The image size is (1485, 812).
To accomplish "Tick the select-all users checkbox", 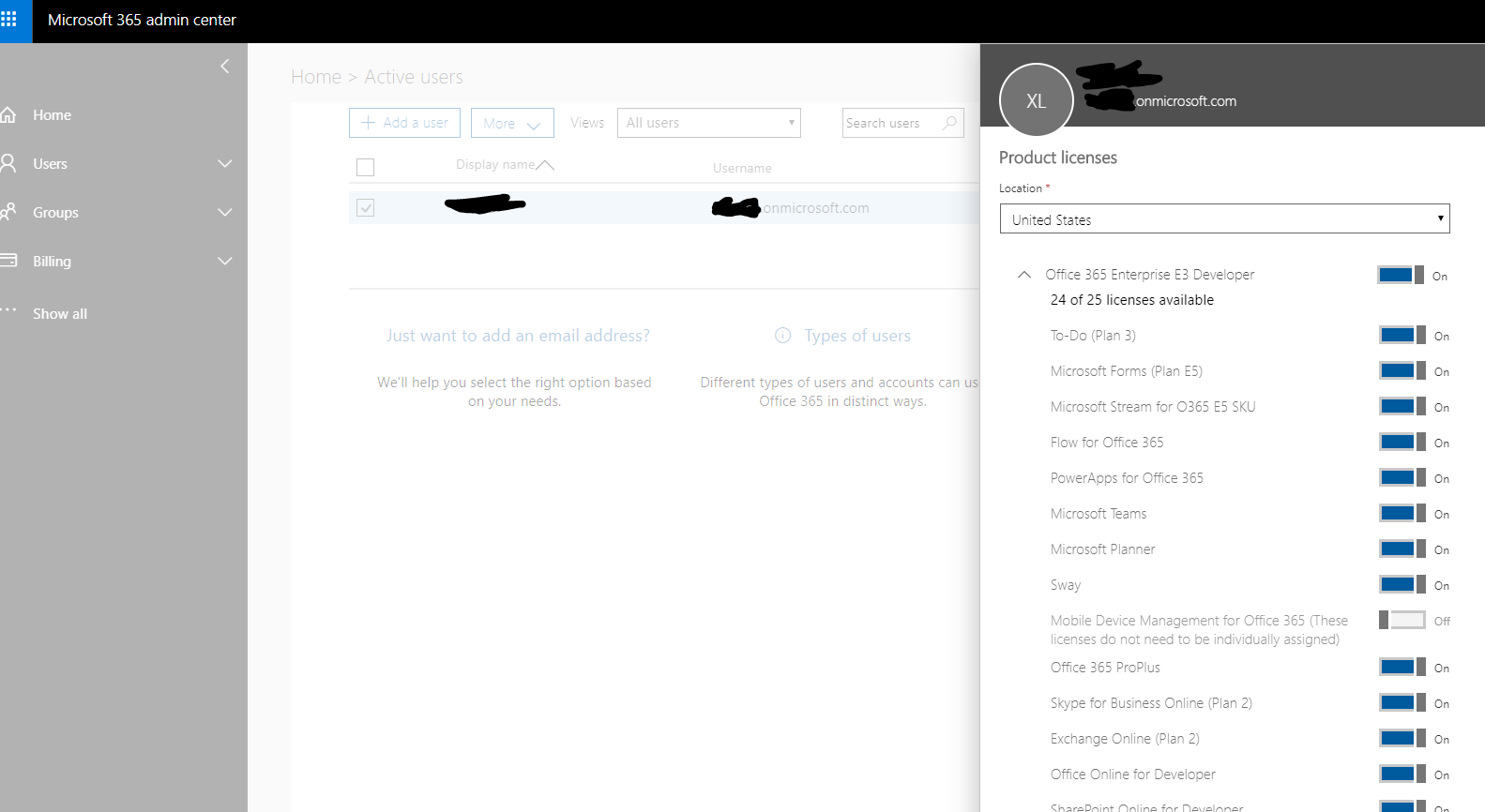I will (366, 167).
